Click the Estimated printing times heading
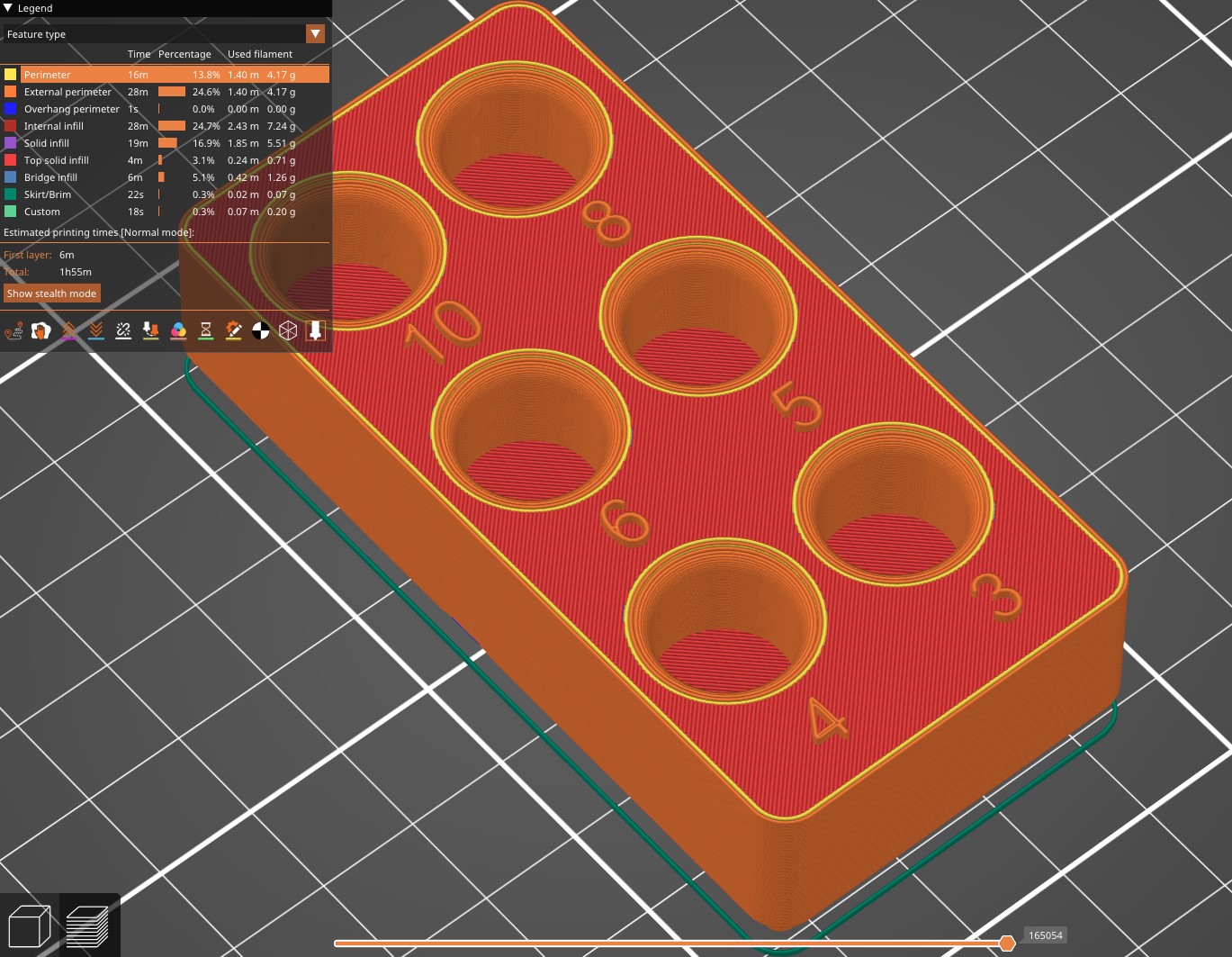 pyautogui.click(x=99, y=232)
